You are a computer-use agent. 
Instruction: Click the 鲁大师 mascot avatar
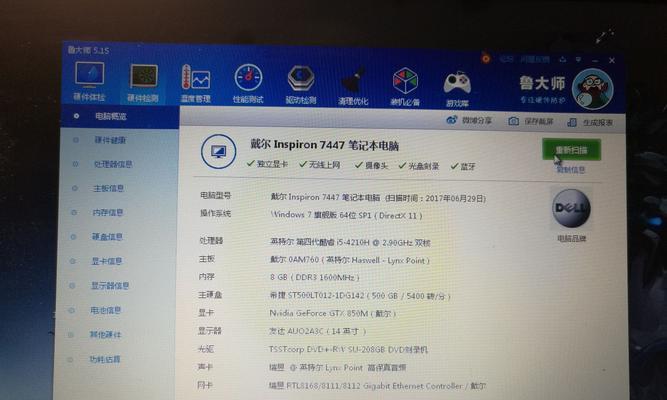(x=592, y=89)
